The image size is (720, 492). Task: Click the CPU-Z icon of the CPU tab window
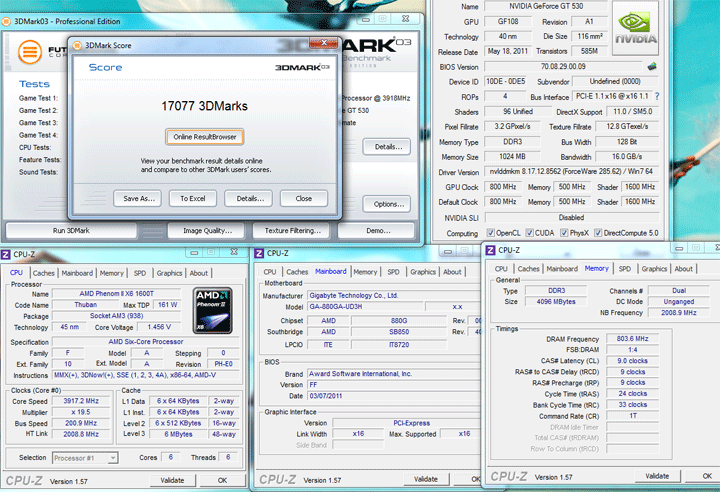(x=6, y=254)
